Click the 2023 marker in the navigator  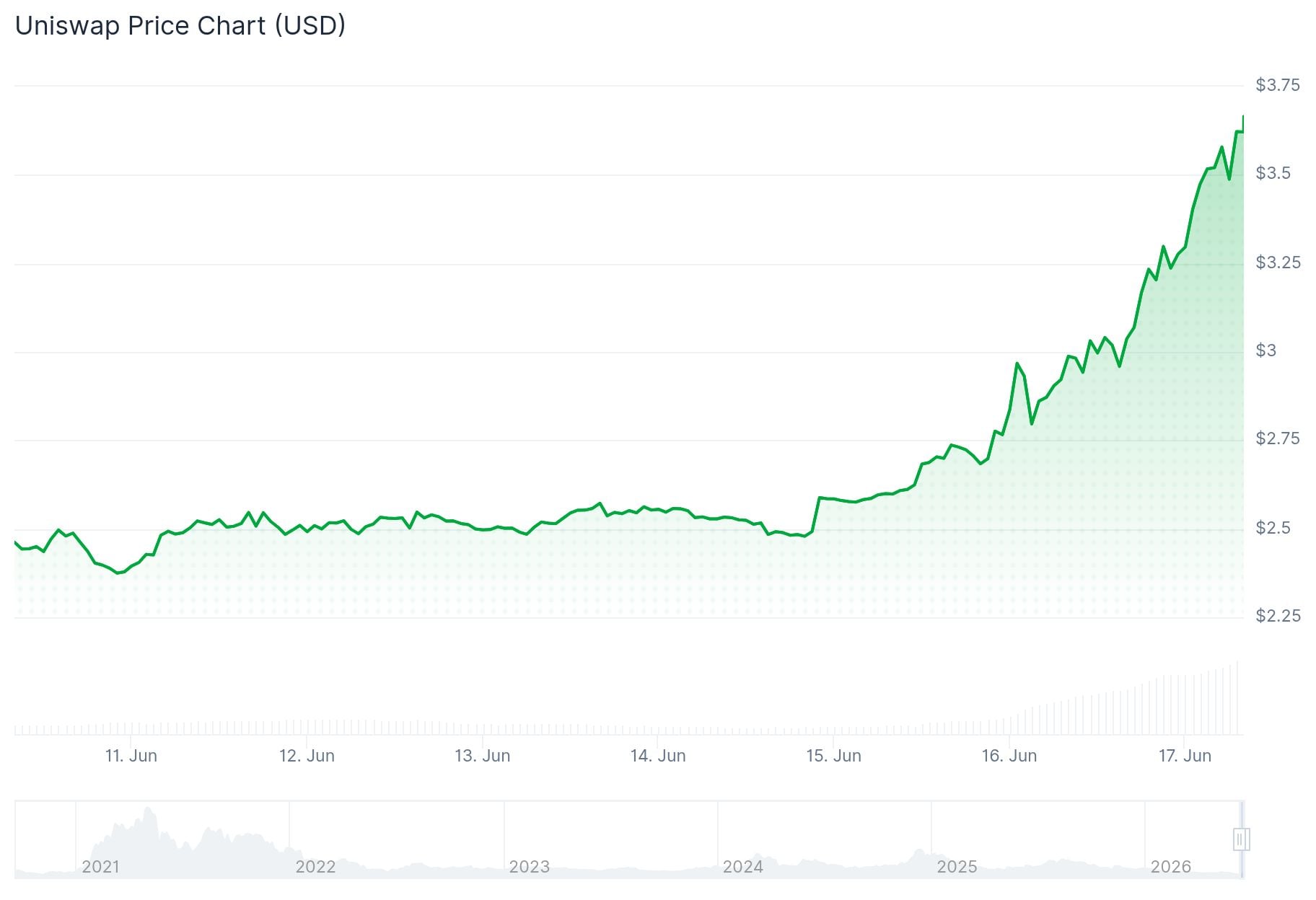click(529, 867)
